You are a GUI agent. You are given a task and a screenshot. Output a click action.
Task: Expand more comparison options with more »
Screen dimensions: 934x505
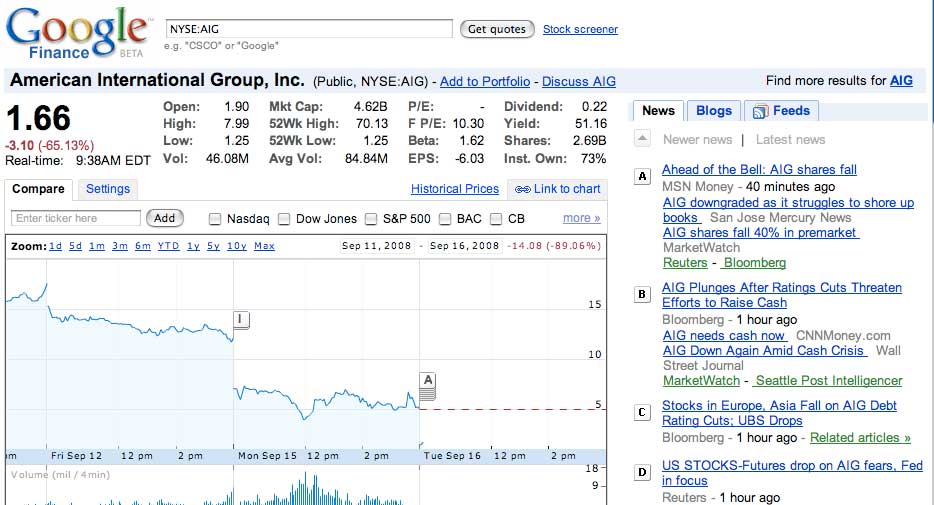pos(581,218)
